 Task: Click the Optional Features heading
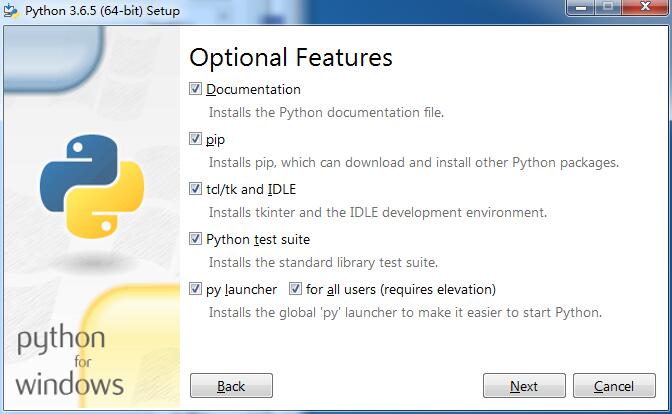click(x=291, y=58)
